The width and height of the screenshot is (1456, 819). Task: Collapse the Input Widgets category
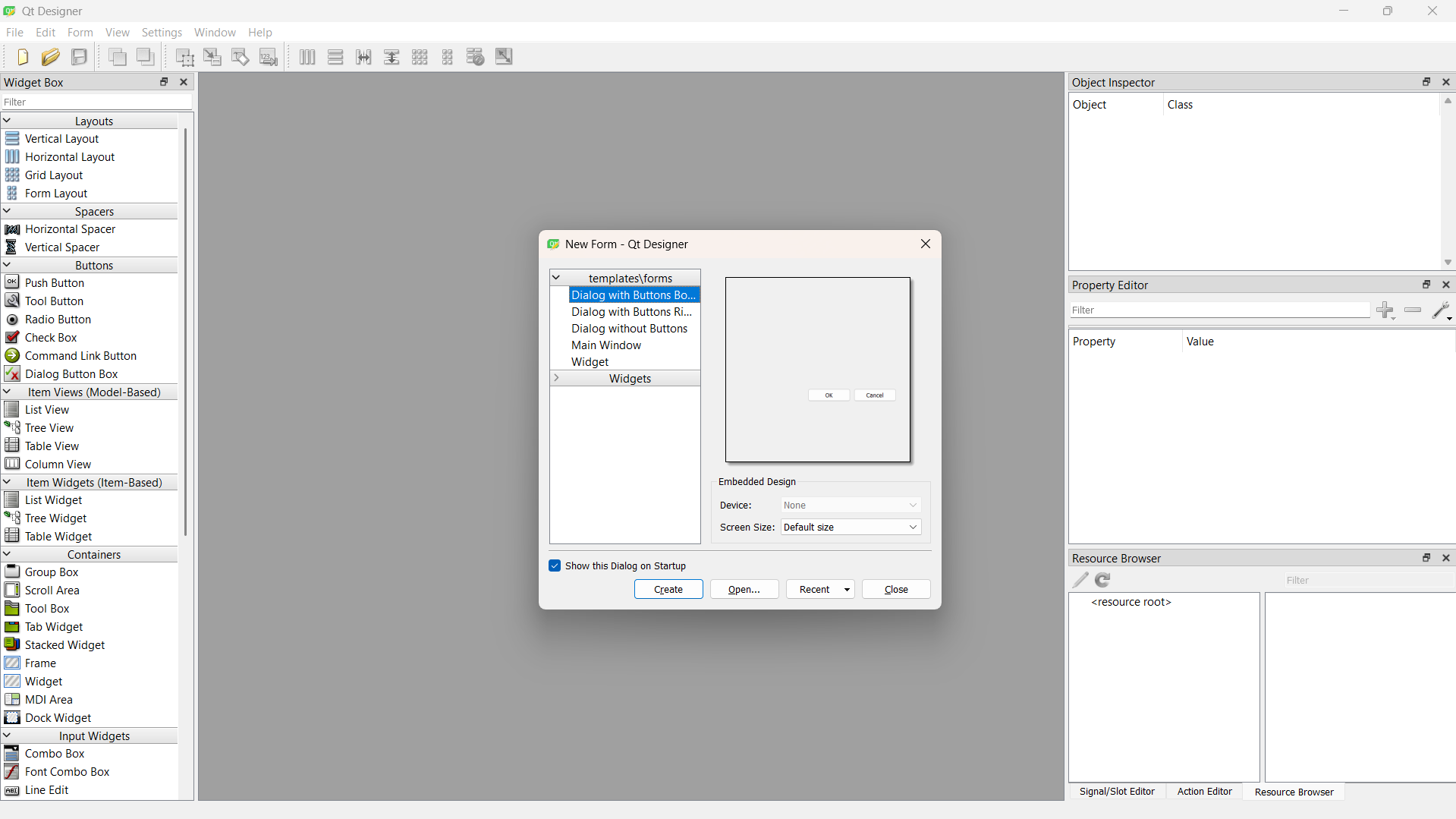(7, 736)
